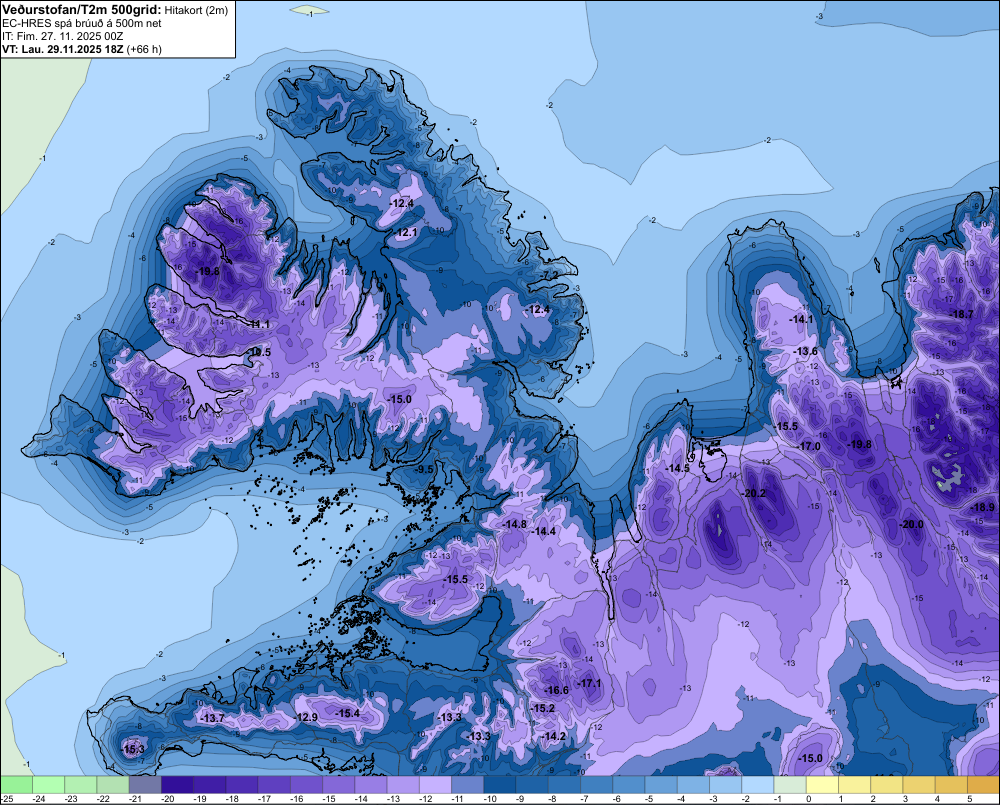Click the legend swatch between -21 and -20
The width and height of the screenshot is (1000, 805).
145,785
